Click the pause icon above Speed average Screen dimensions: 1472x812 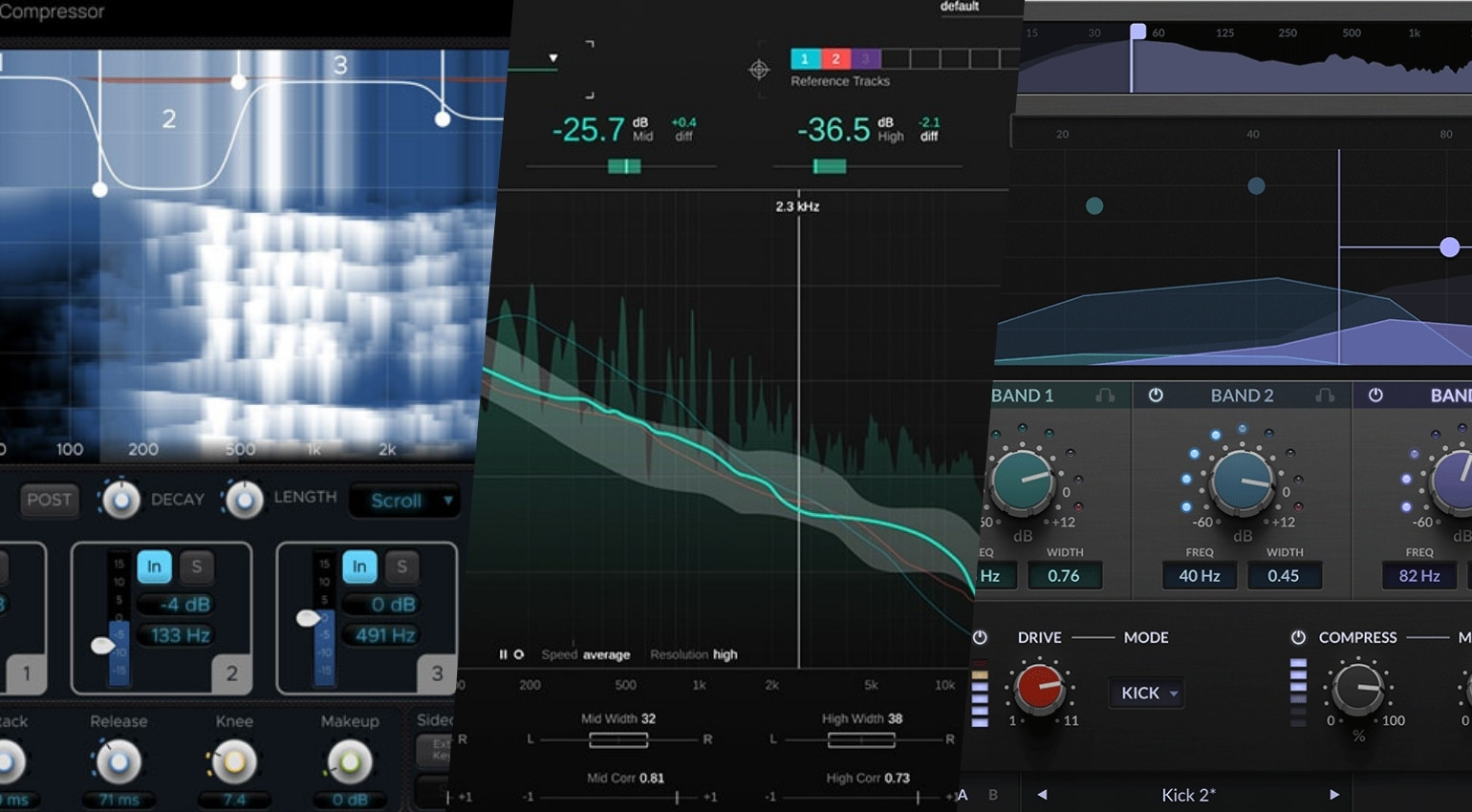[503, 654]
